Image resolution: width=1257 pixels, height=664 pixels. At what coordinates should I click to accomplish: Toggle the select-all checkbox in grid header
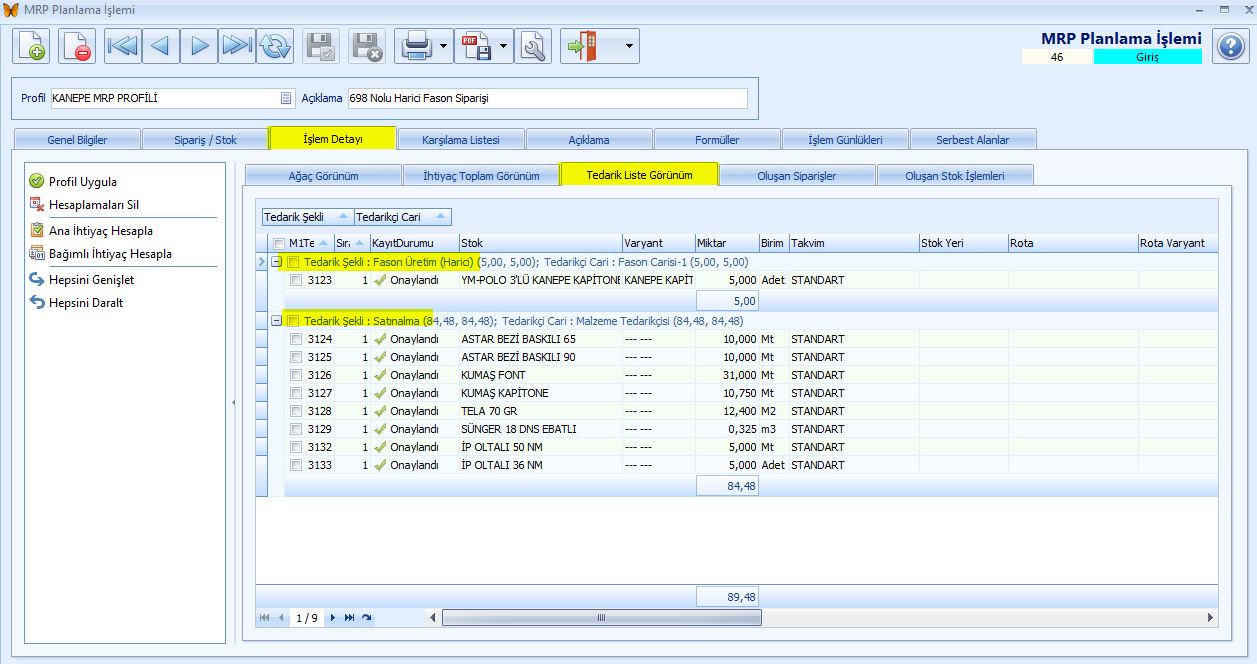tap(279, 243)
